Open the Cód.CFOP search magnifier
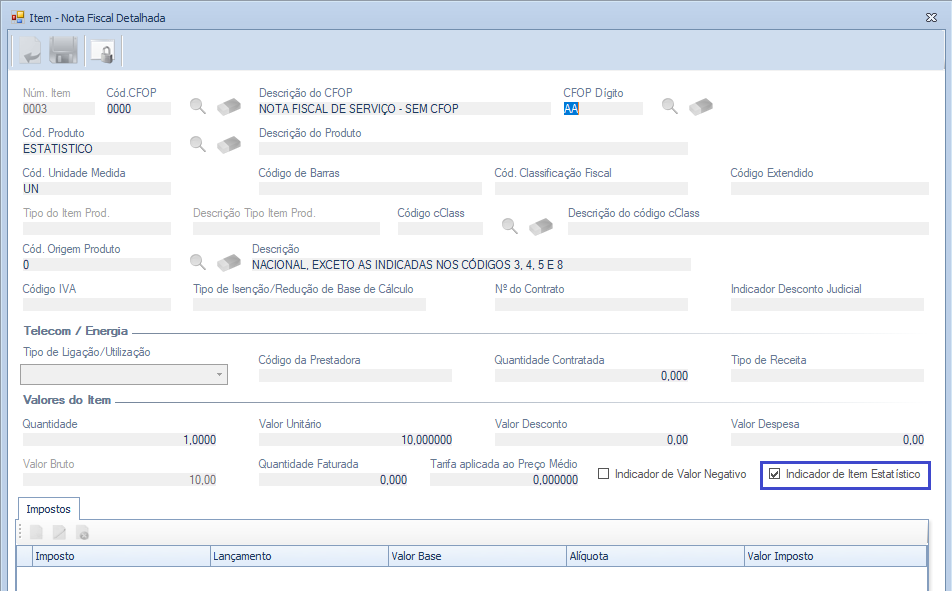This screenshot has height=591, width=952. 198,106
